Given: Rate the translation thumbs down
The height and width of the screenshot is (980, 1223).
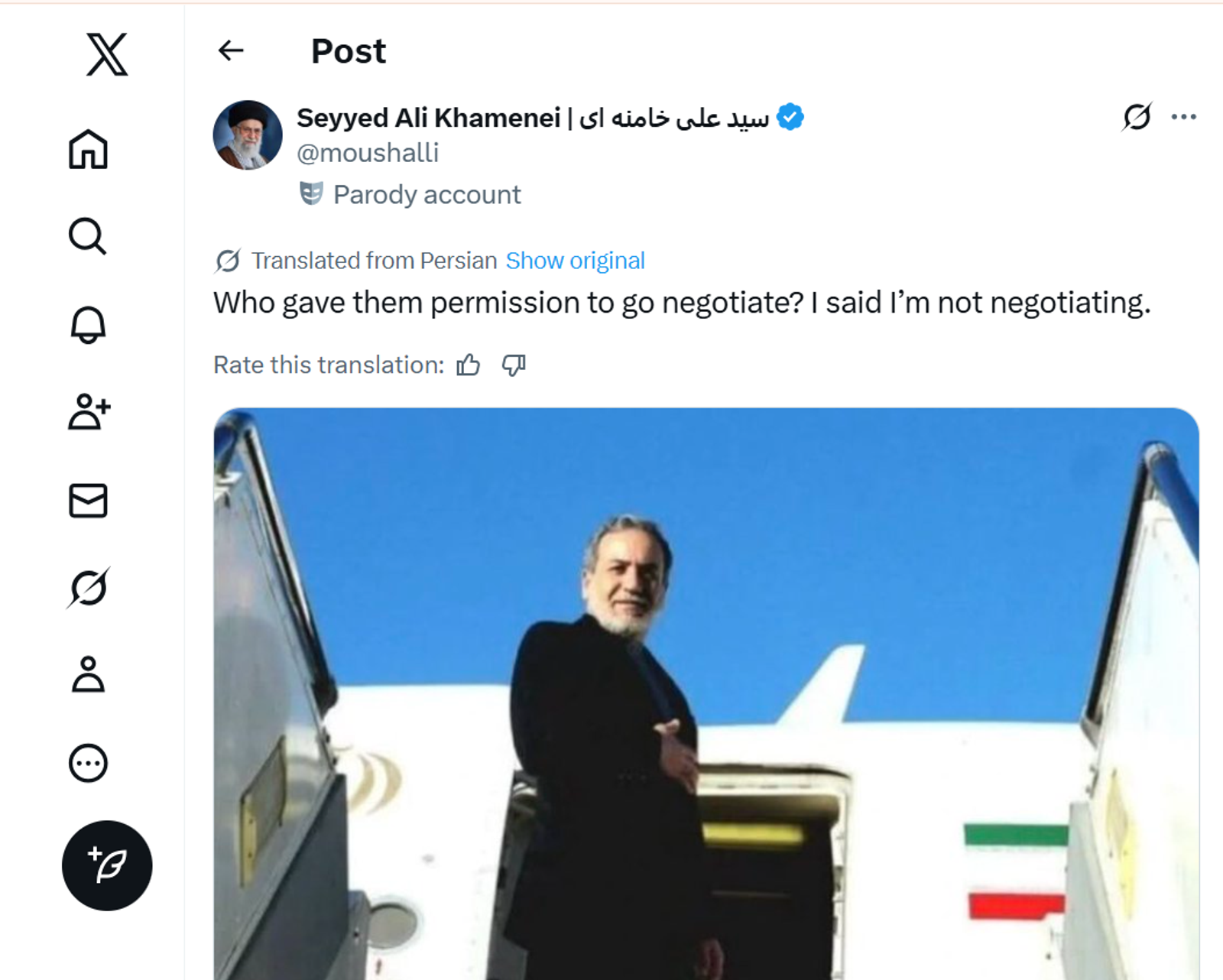Looking at the screenshot, I should pyautogui.click(x=514, y=365).
